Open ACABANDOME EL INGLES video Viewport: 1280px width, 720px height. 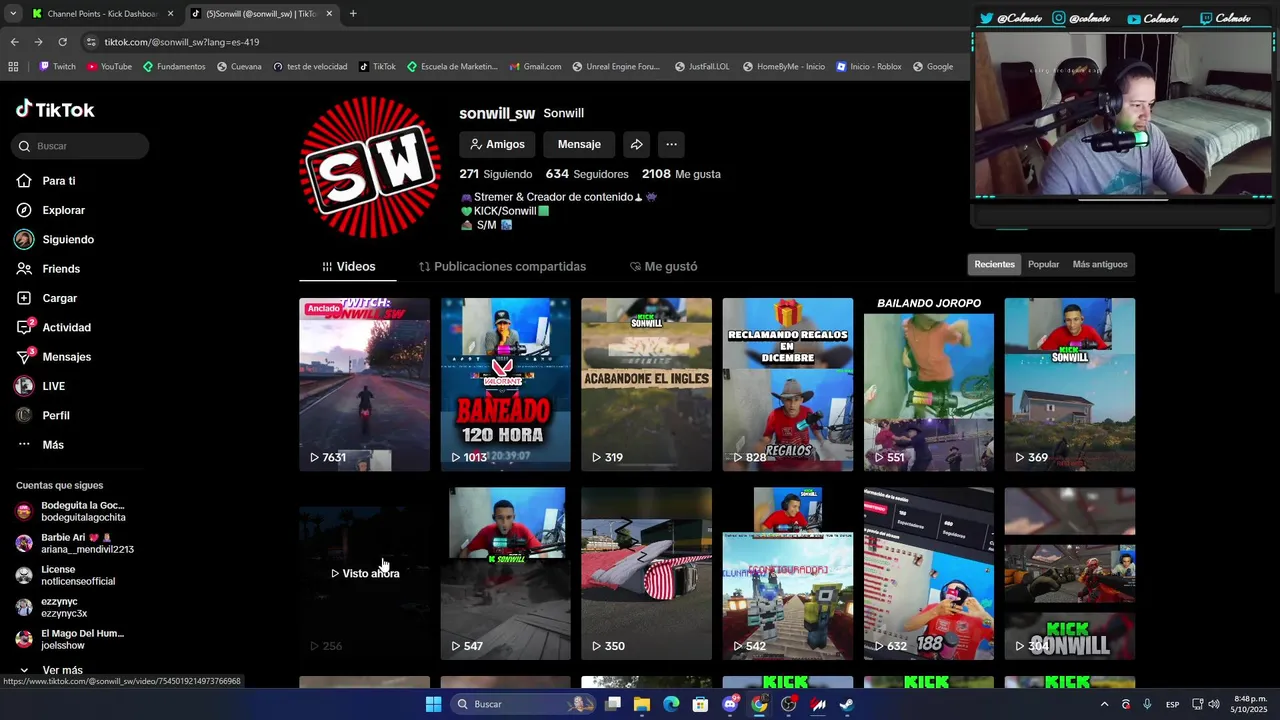(646, 384)
